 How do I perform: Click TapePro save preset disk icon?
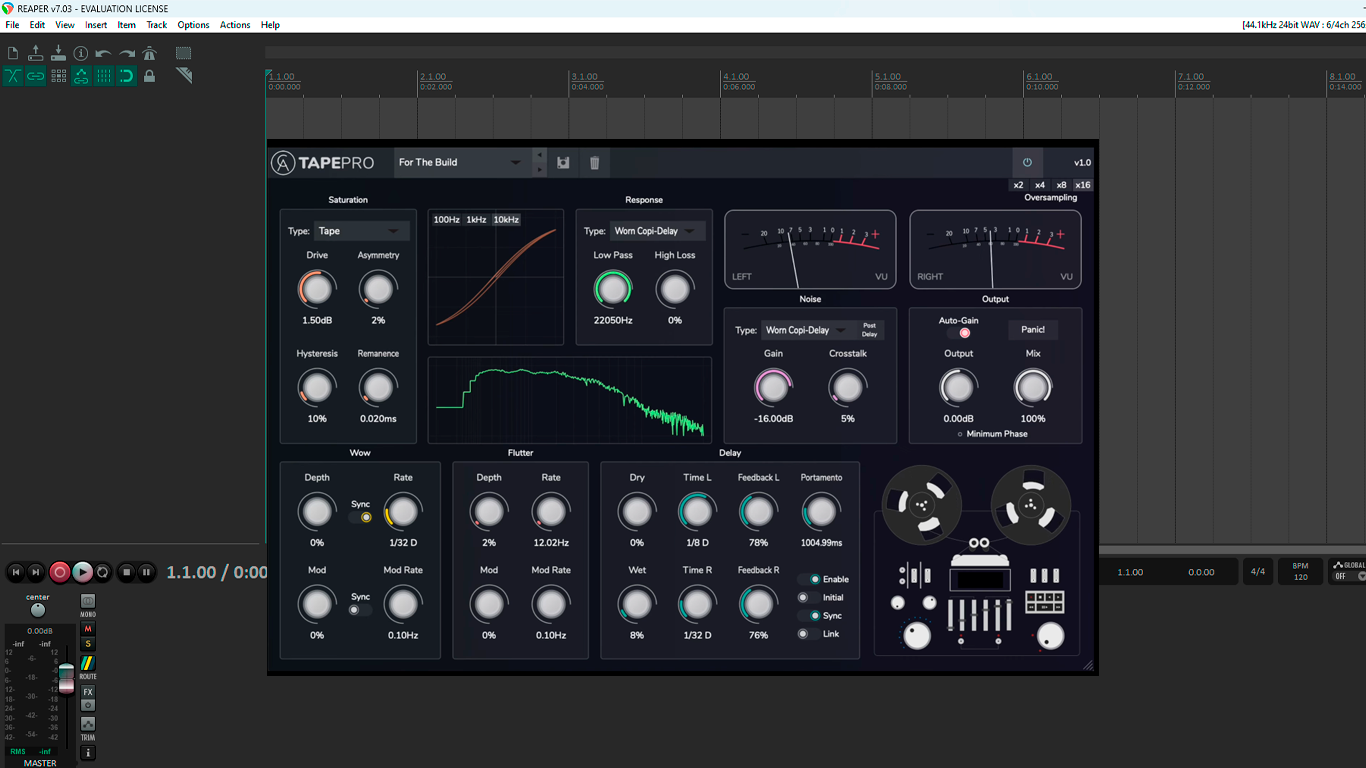[x=563, y=162]
